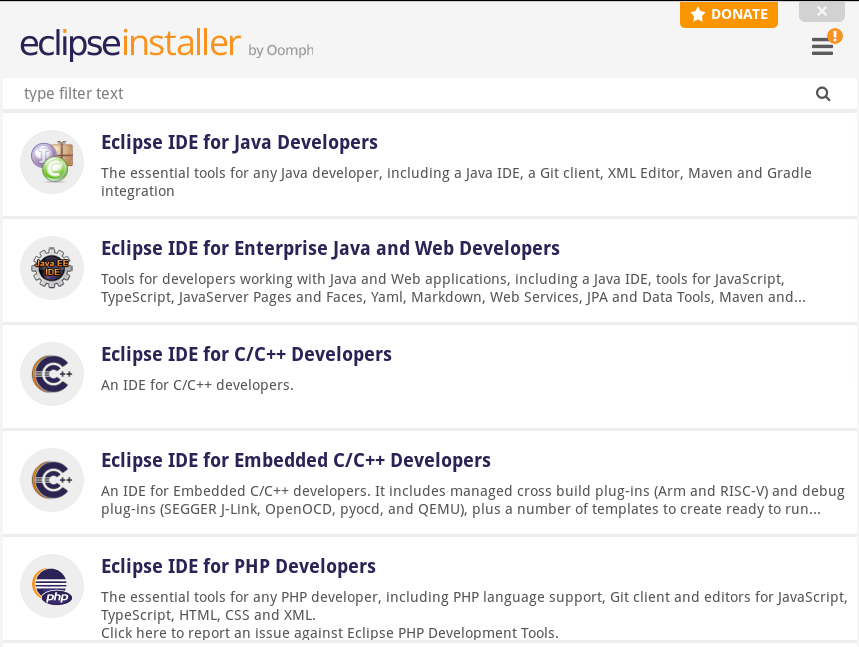Screen dimensions: 859x647
Task: Click the C/C++ Developers package icon
Action: click(52, 374)
